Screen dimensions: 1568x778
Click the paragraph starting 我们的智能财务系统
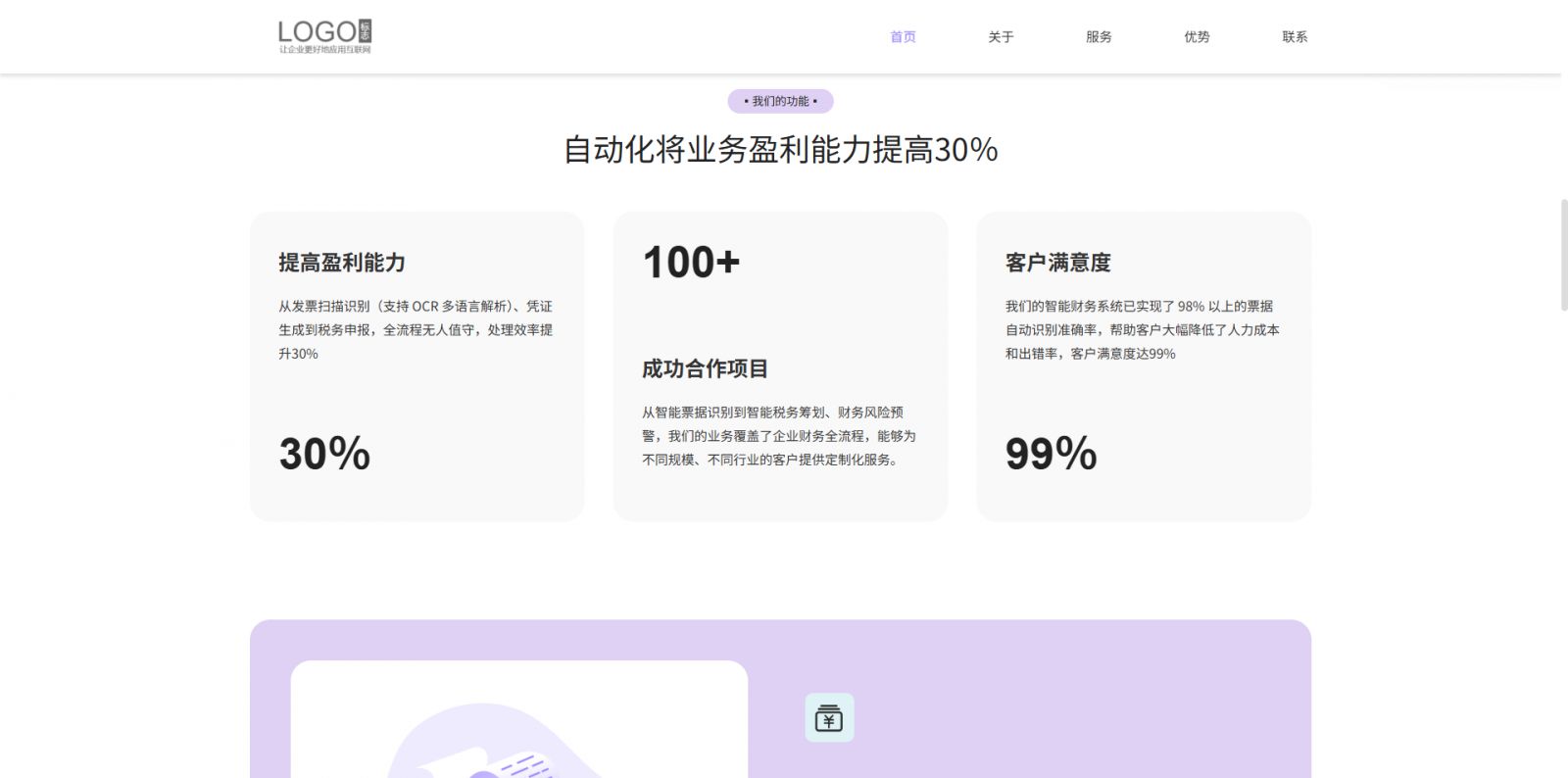[1143, 330]
